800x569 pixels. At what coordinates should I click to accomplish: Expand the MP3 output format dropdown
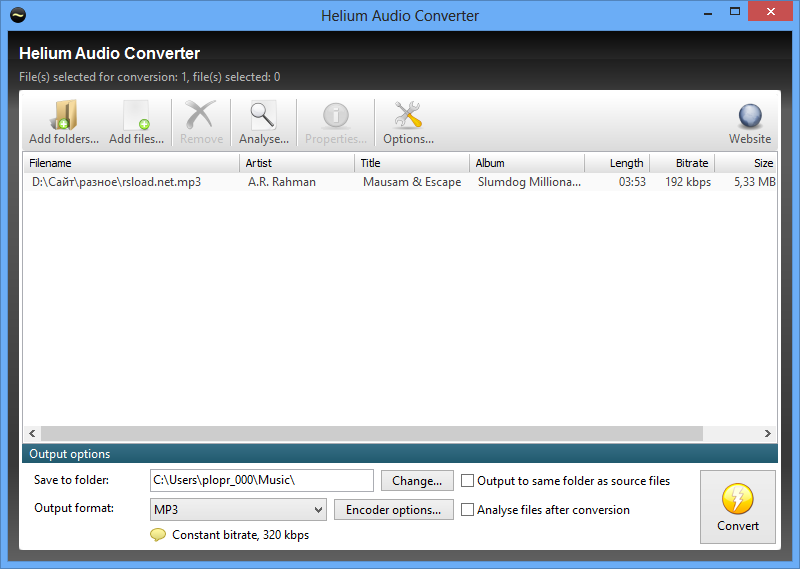pyautogui.click(x=238, y=509)
